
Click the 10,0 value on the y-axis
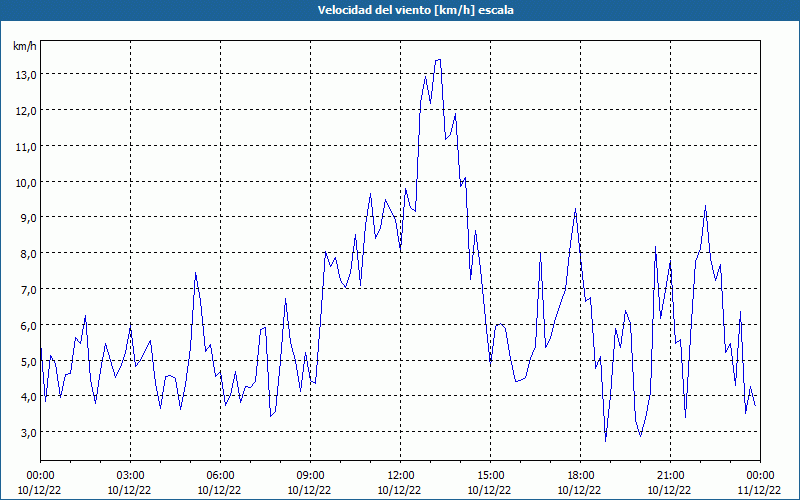click(x=26, y=182)
